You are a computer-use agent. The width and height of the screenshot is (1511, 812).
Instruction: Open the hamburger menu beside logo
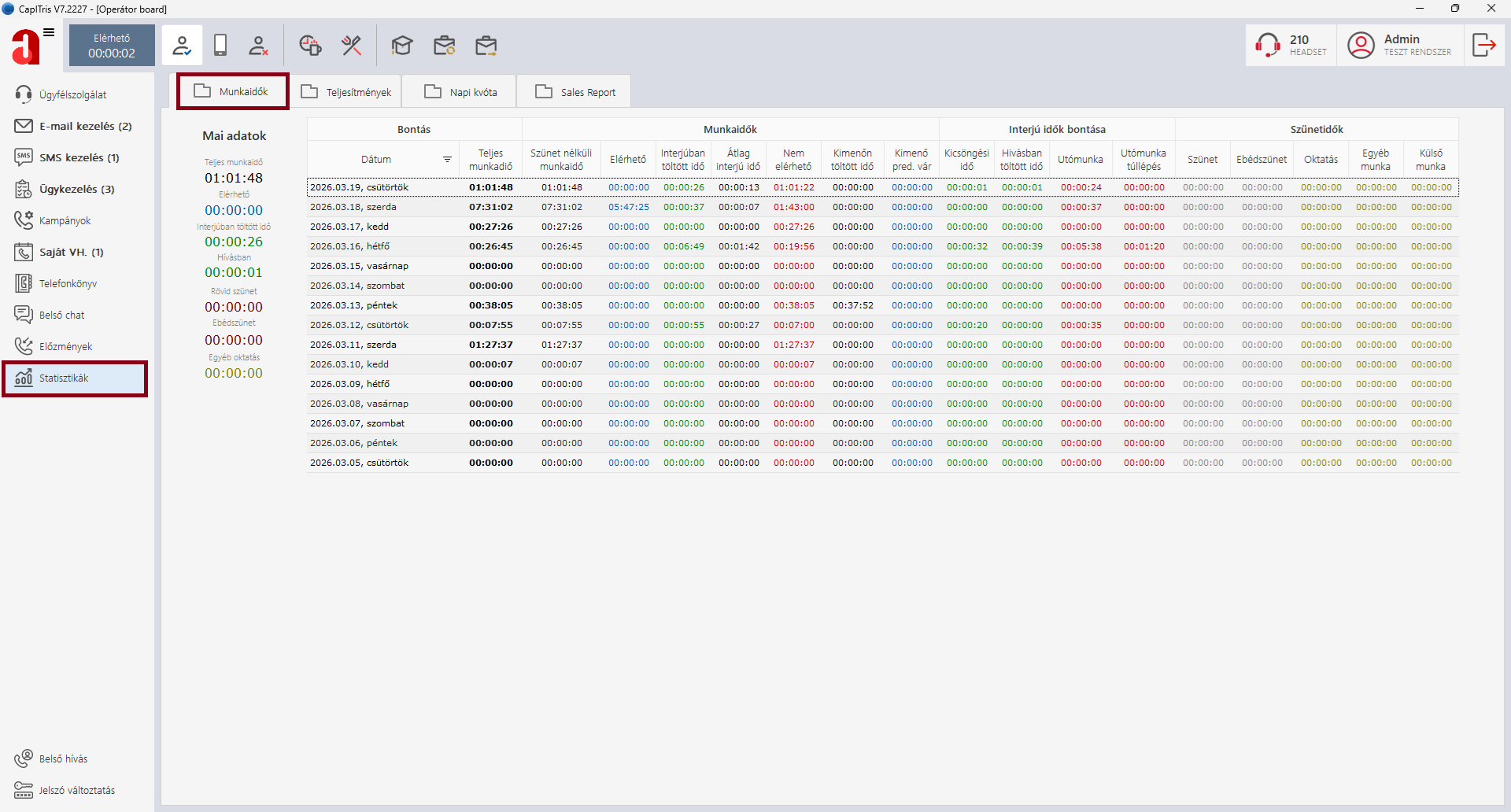tap(49, 32)
